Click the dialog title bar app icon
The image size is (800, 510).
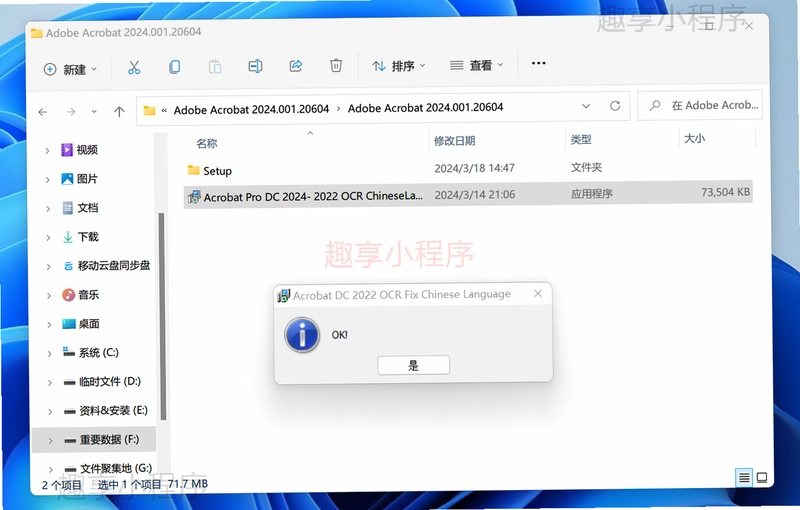(x=283, y=295)
